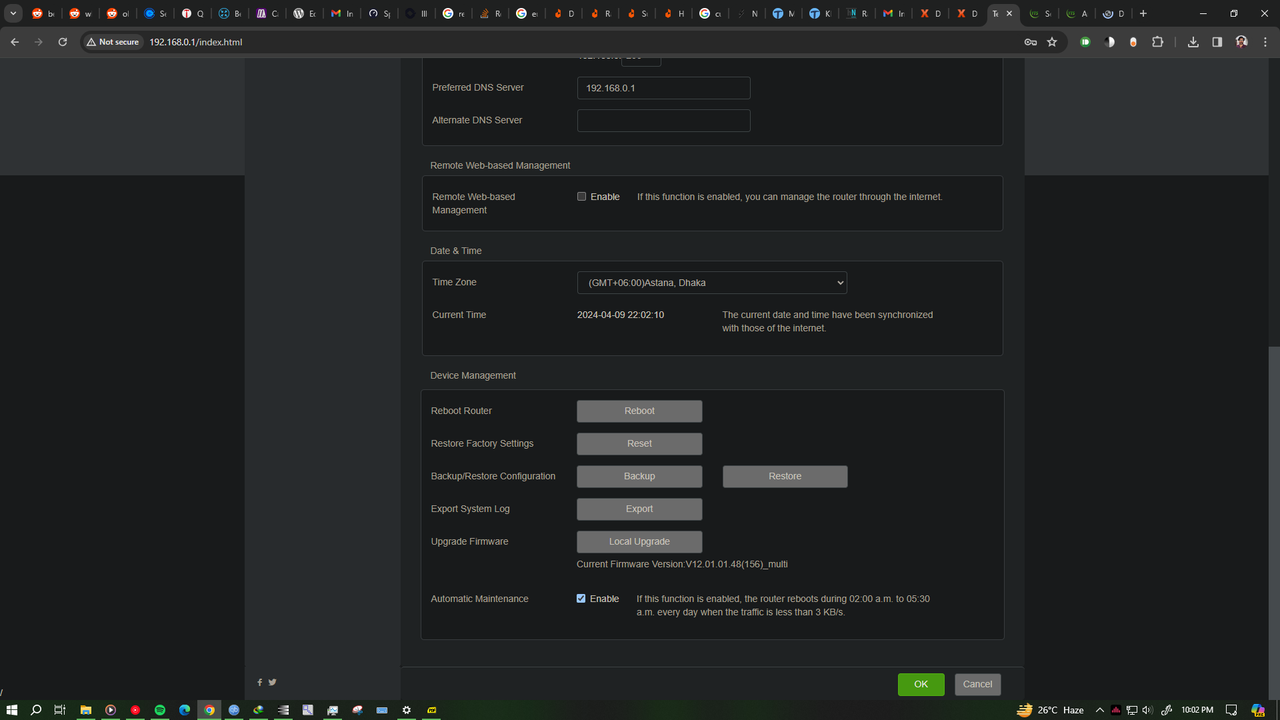This screenshot has width=1280, height=720.
Task: Click the Not secure site info badge
Action: tap(112, 42)
